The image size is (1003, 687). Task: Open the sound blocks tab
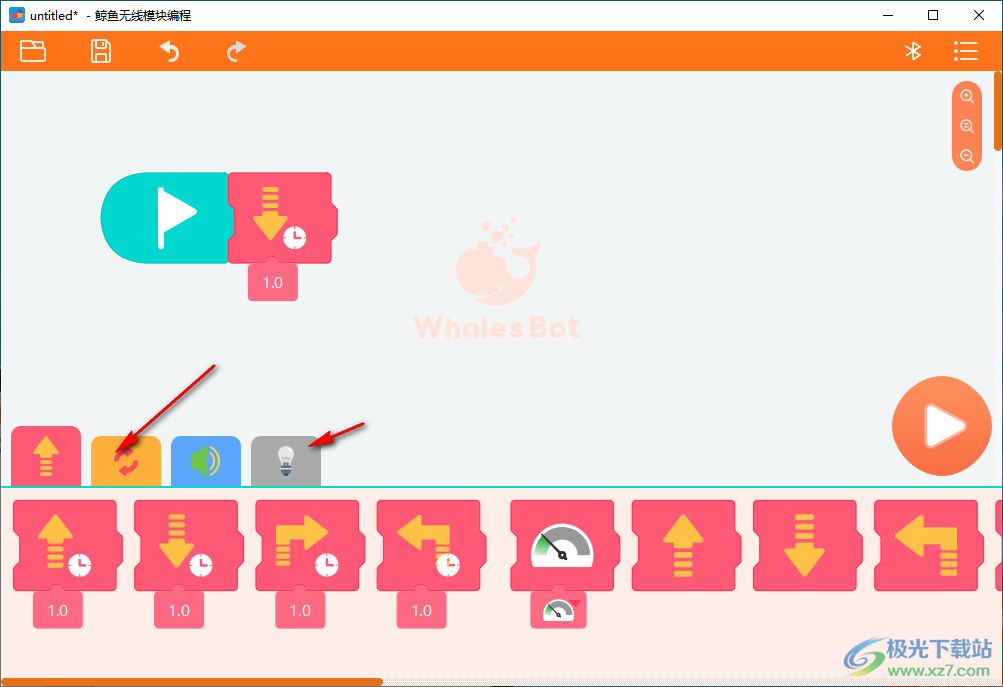click(x=205, y=461)
